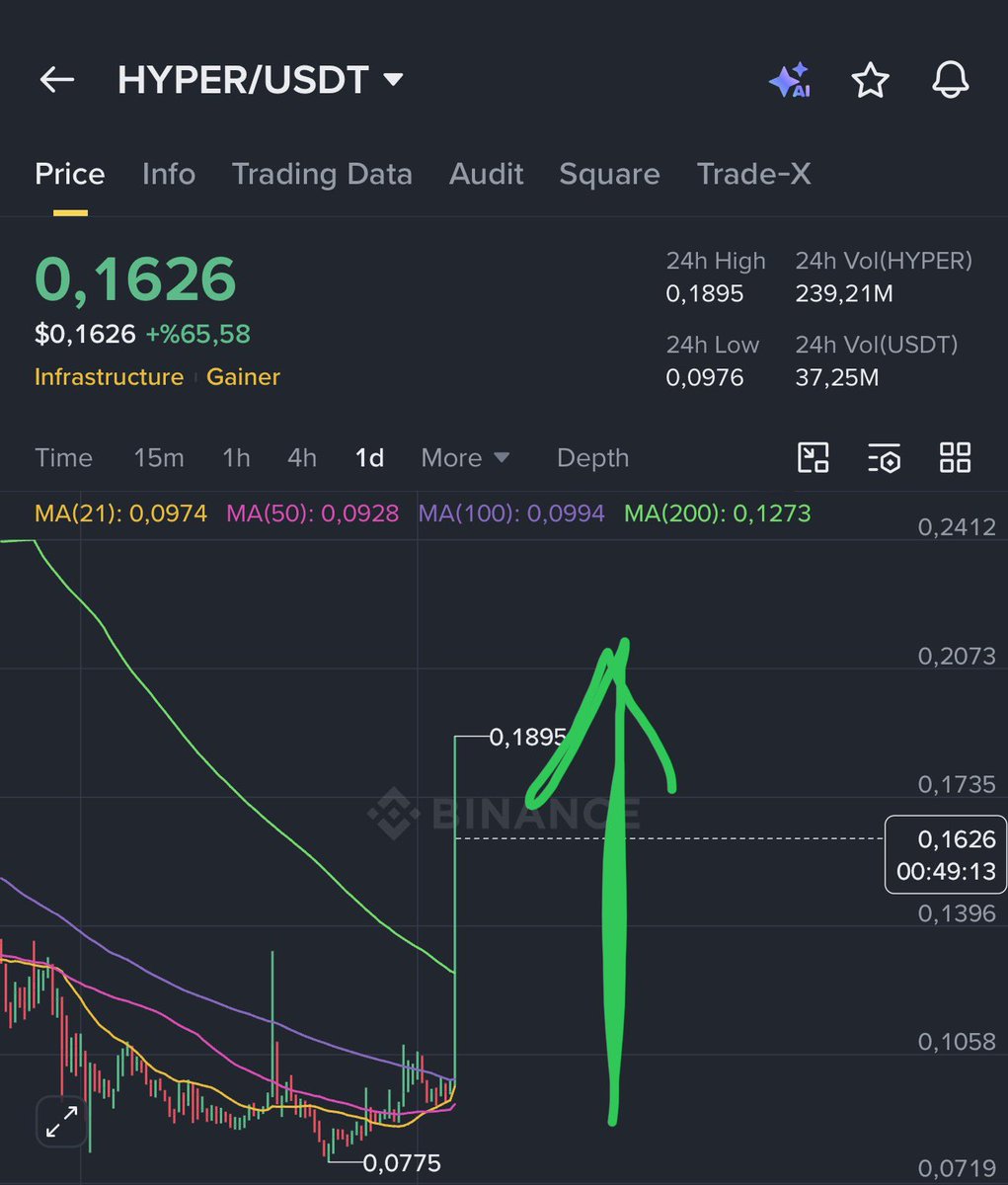Click the 24h Vol(USDT) value 37,25M
Screen dimensions: 1008x1185
pos(837,377)
